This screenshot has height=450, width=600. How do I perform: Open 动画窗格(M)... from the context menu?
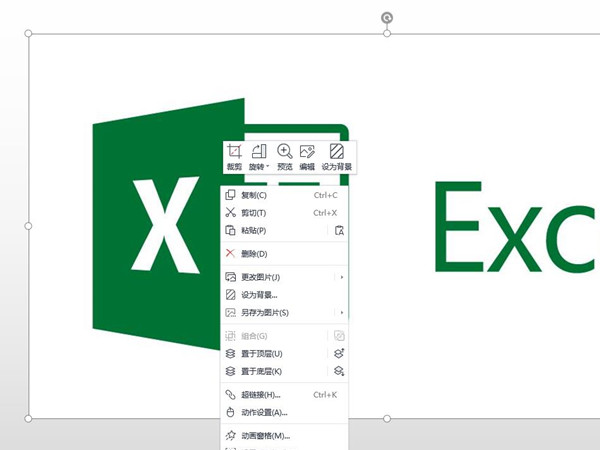[284, 435]
